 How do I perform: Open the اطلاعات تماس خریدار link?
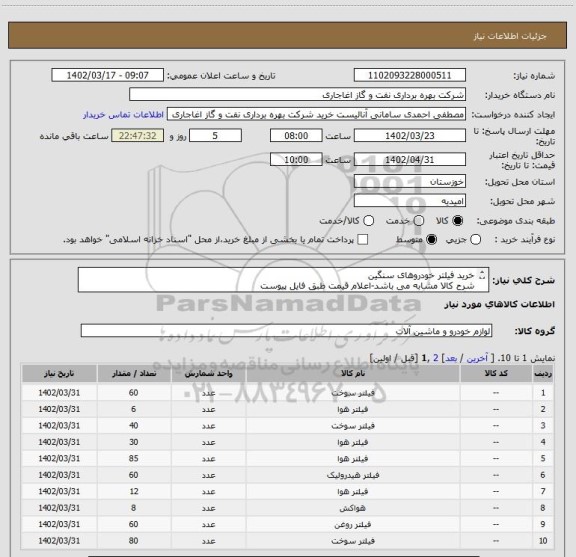point(123,115)
